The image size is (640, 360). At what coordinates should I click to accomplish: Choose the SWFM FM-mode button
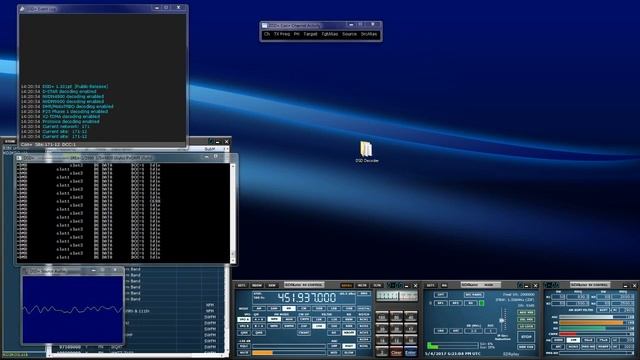pyautogui.click(x=289, y=326)
